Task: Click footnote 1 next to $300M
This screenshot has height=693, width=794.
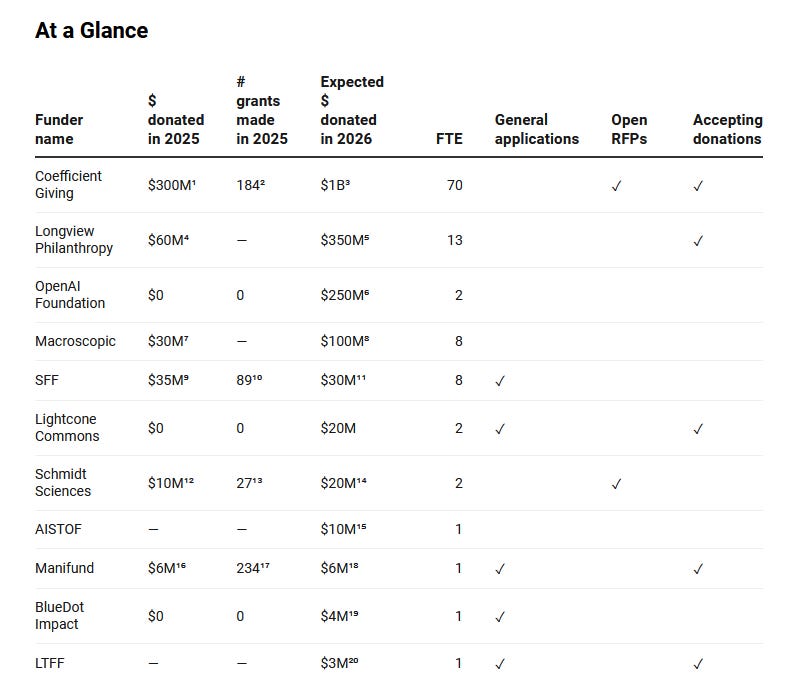Action: click(193, 181)
